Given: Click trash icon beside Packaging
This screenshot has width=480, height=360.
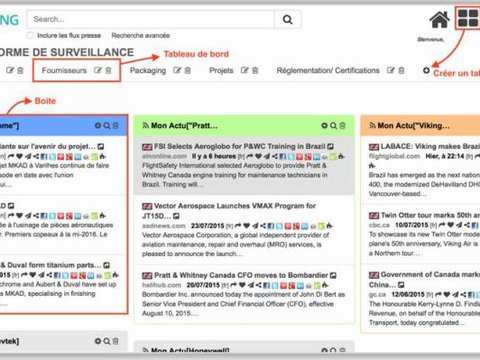Looking at the screenshot, I should [x=188, y=70].
